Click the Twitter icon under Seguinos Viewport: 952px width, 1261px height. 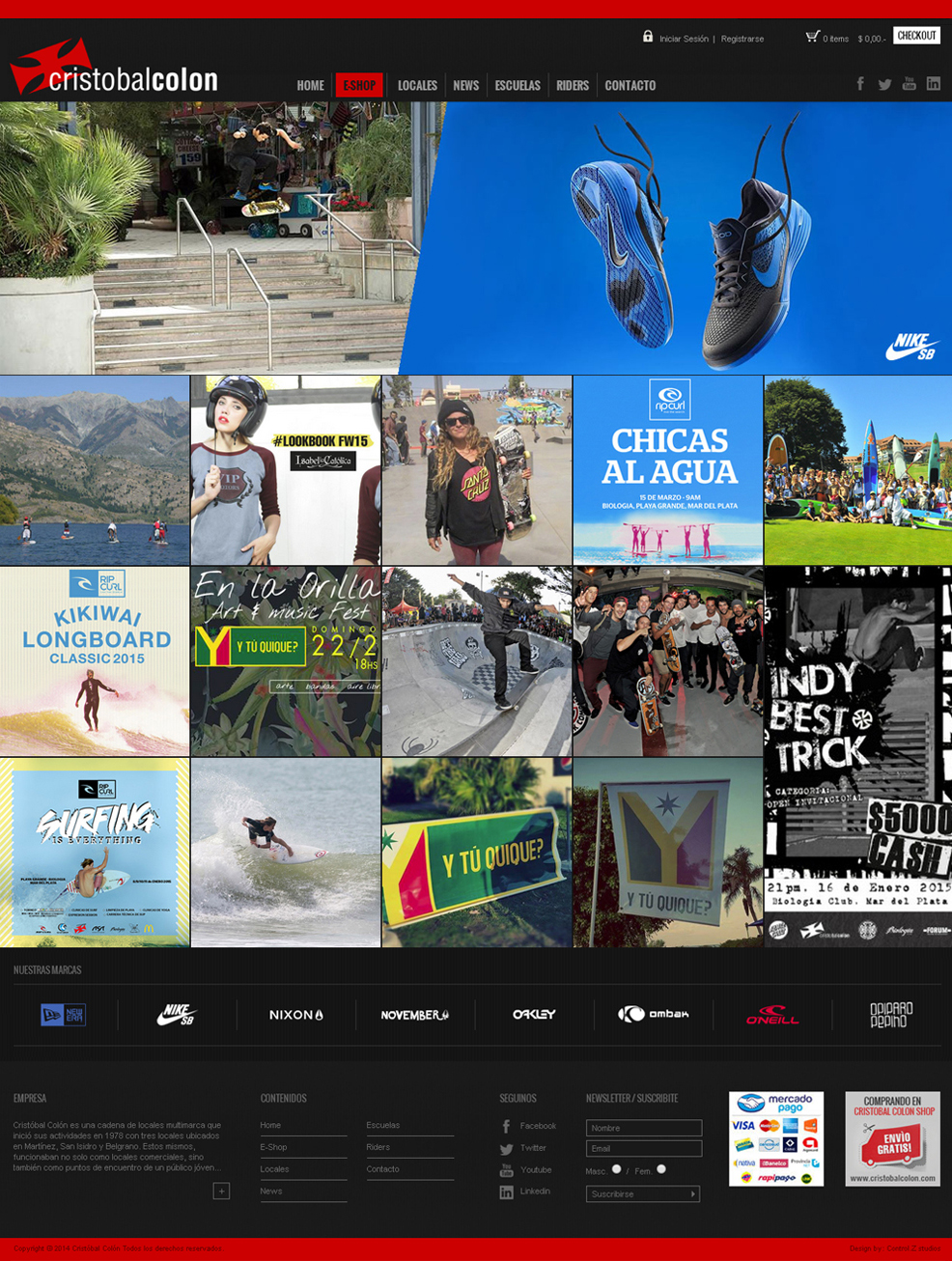coord(506,1149)
